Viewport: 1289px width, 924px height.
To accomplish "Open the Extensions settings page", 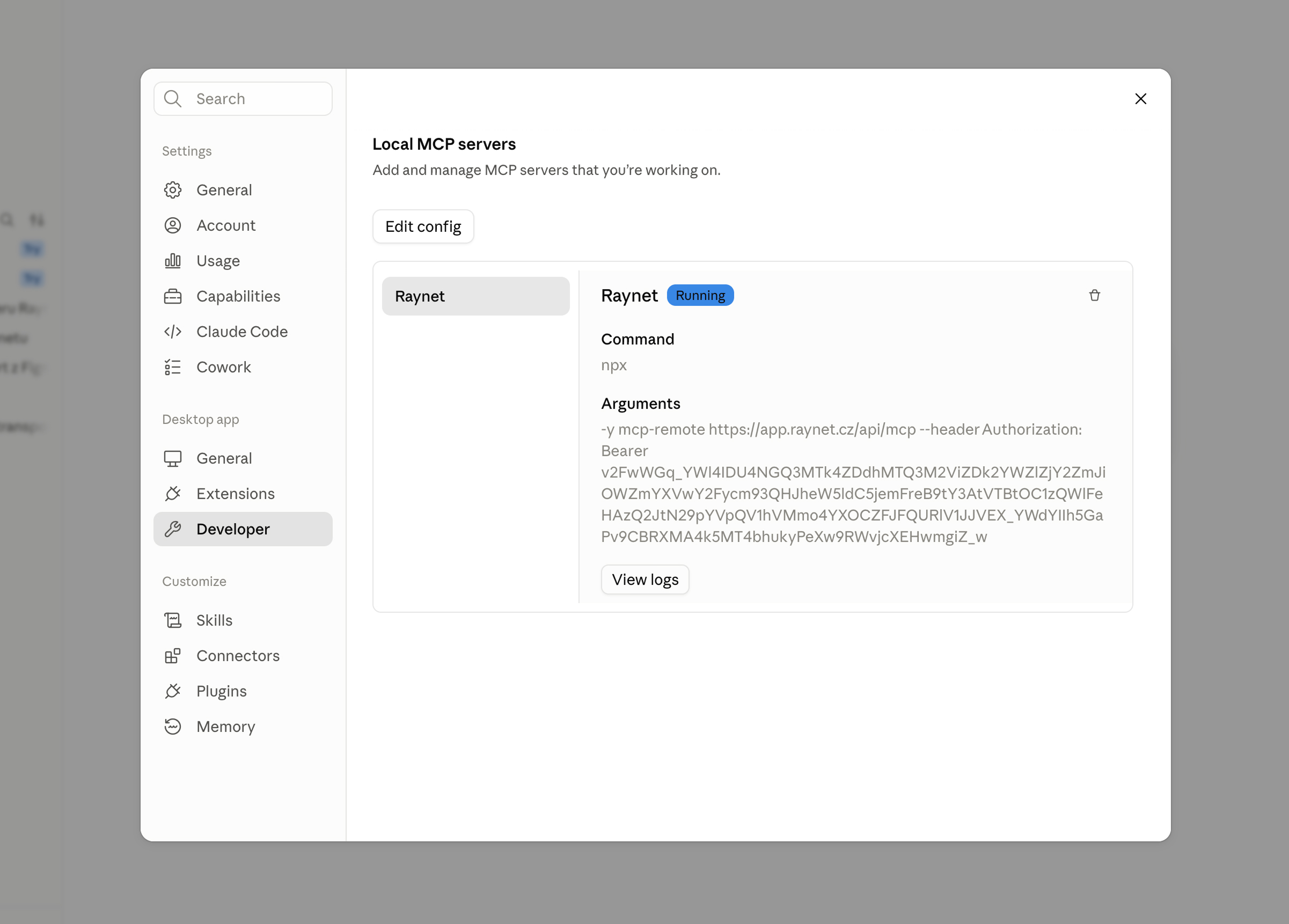I will (x=243, y=494).
